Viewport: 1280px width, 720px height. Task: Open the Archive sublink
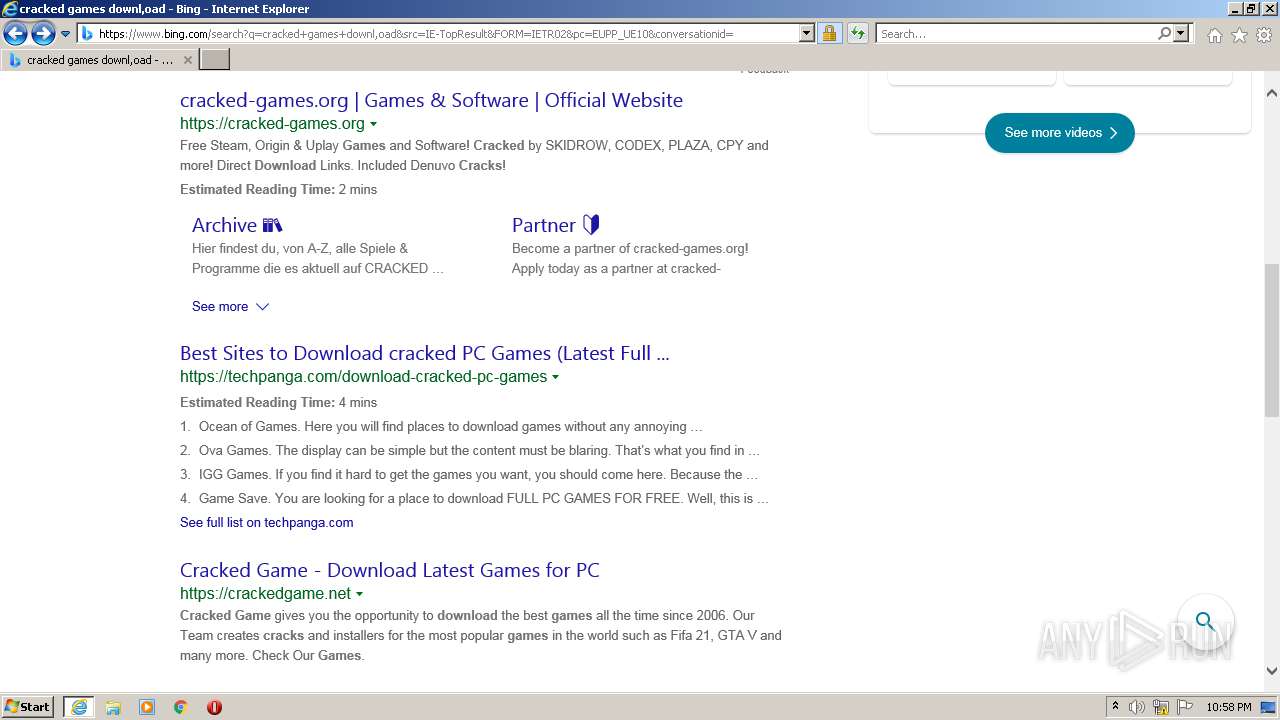[237, 225]
